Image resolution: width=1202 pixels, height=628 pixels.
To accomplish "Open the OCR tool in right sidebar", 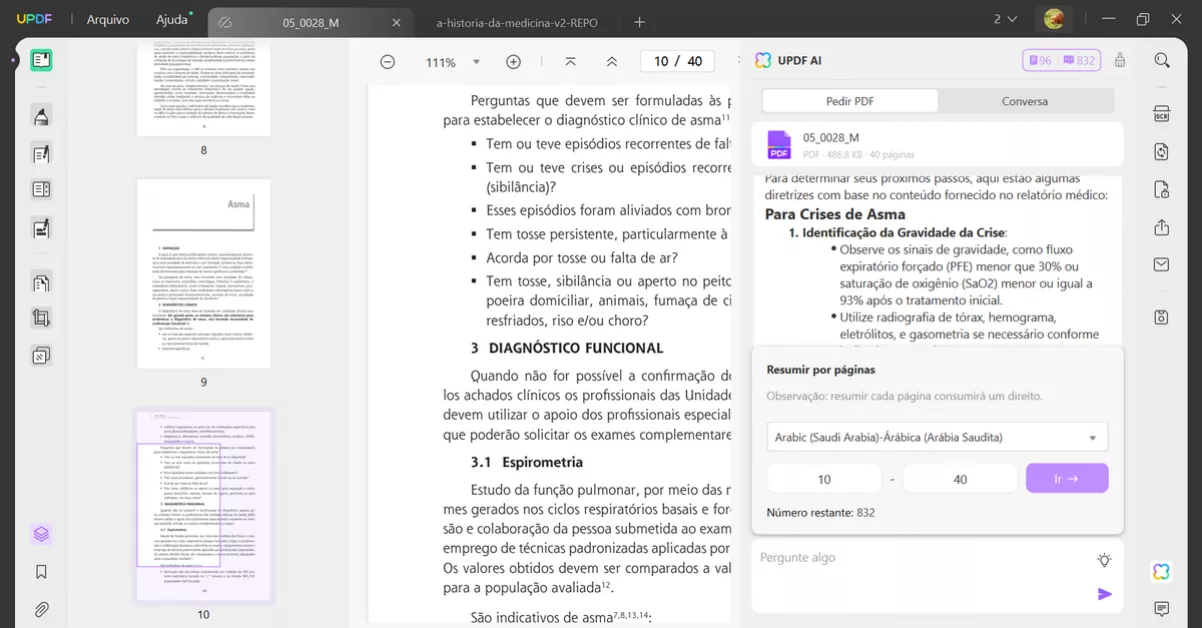I will coord(1161,113).
